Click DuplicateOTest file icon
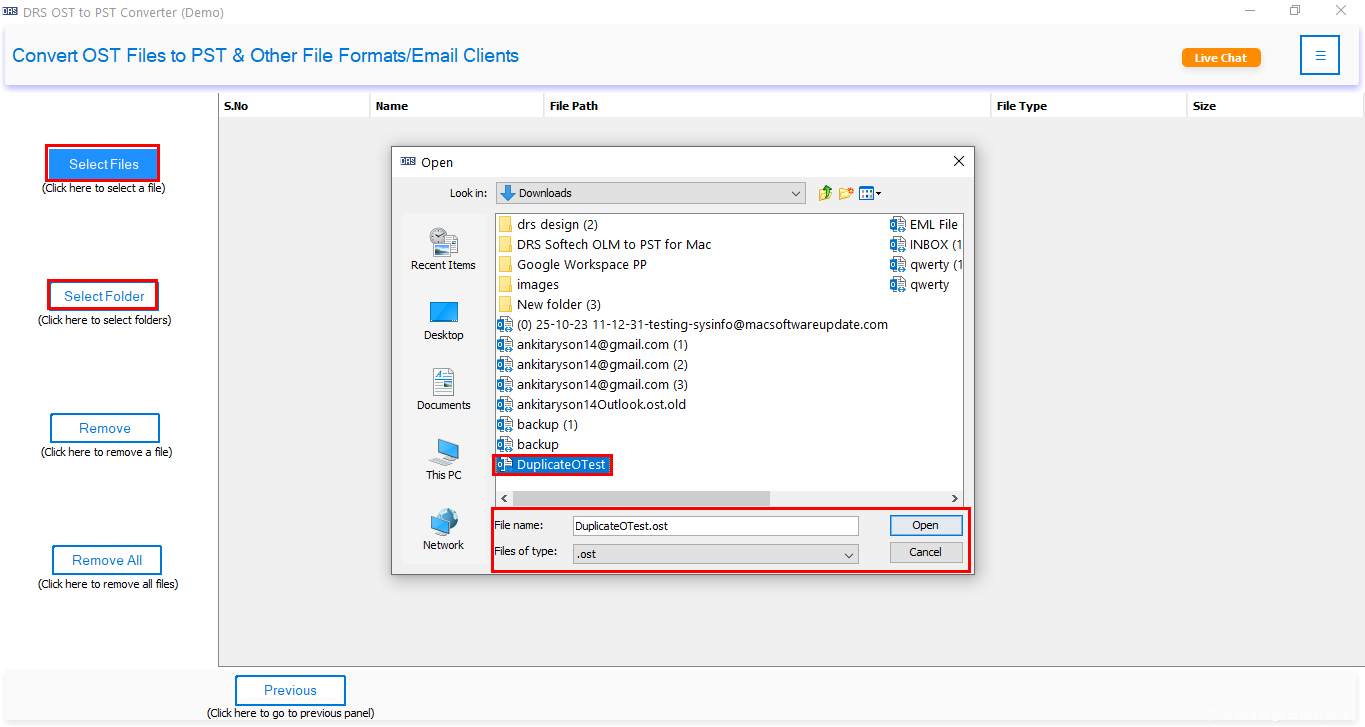 (505, 465)
